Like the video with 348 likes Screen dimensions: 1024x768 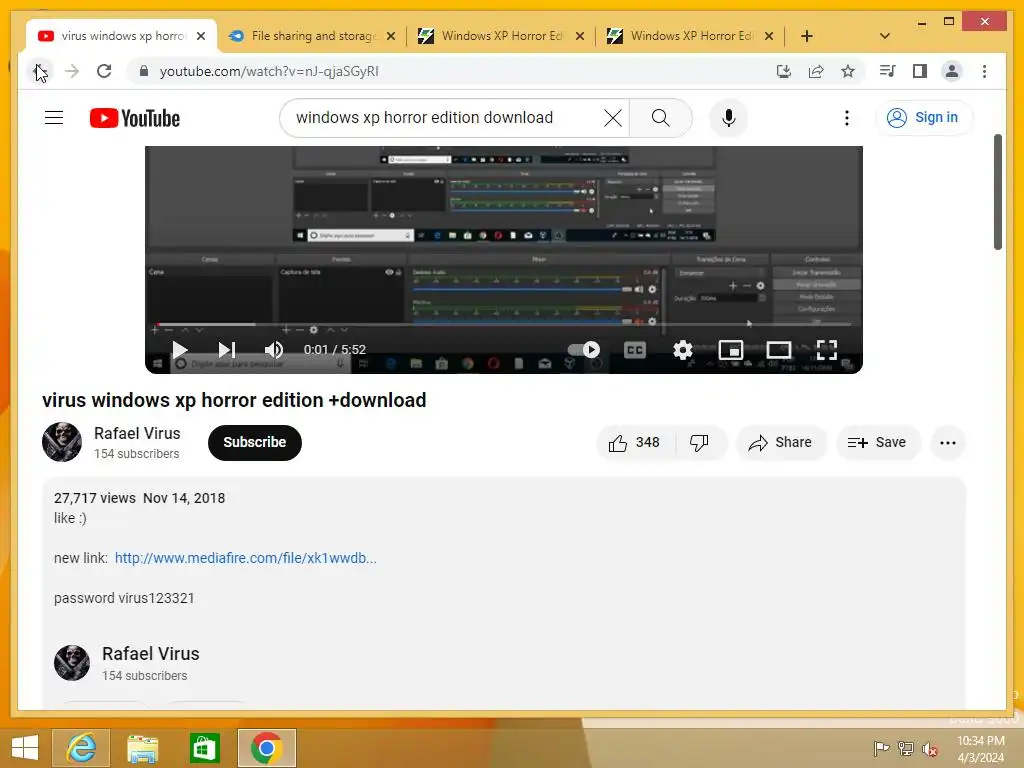coord(634,443)
